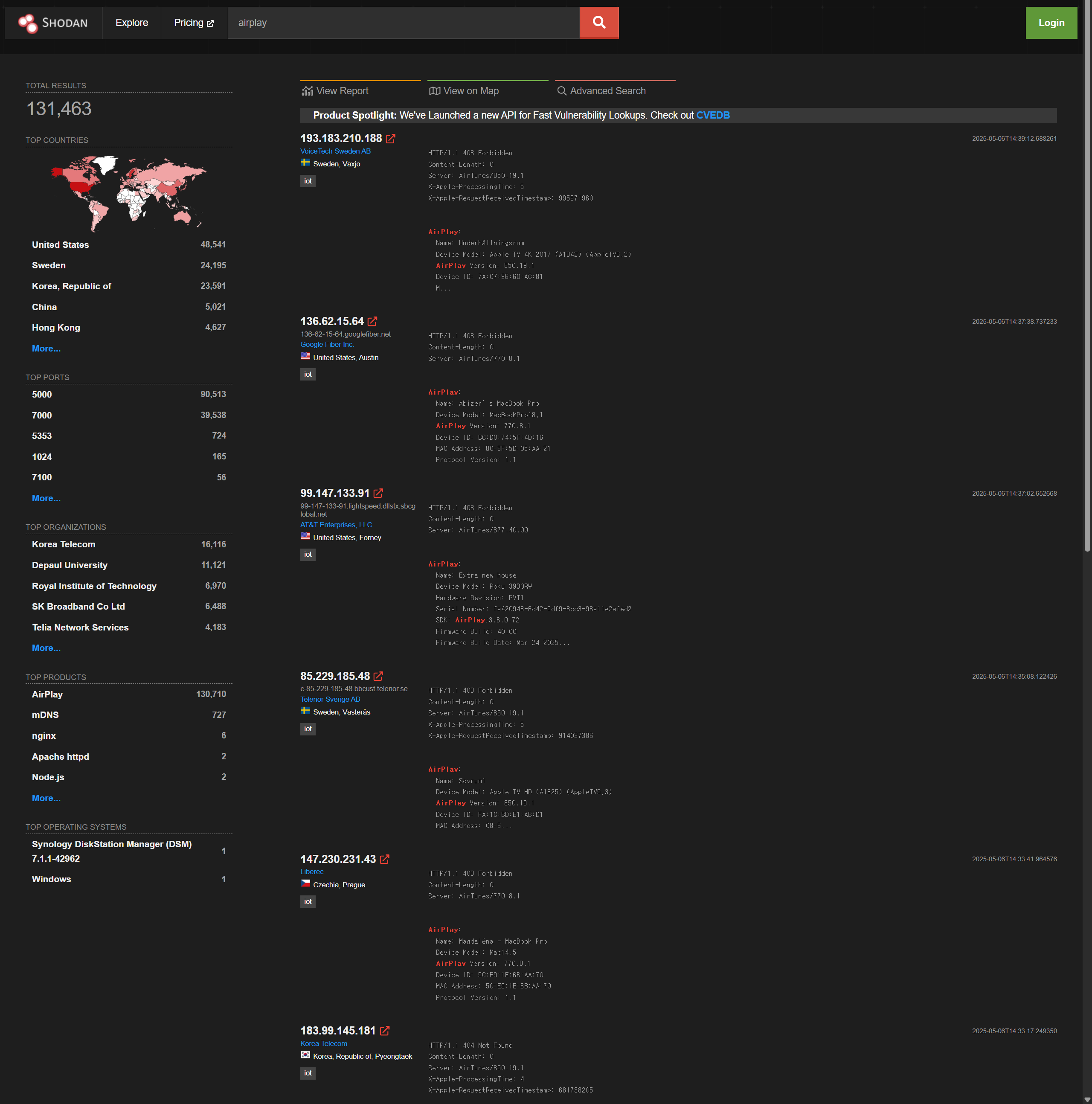Filter by Sweden country
Viewport: 1092px width, 1104px height.
pyautogui.click(x=128, y=265)
